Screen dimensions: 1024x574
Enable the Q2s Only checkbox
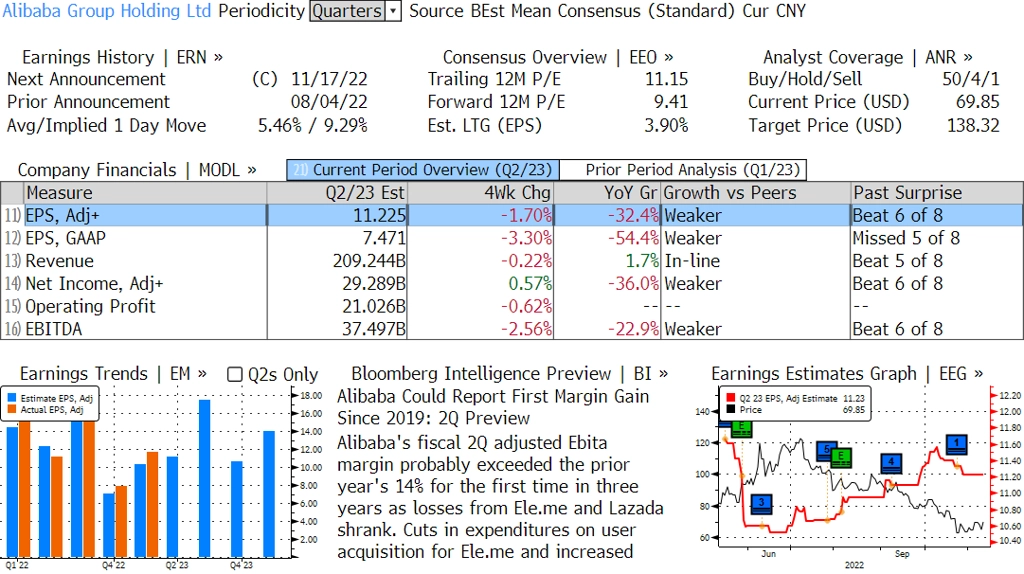(234, 374)
